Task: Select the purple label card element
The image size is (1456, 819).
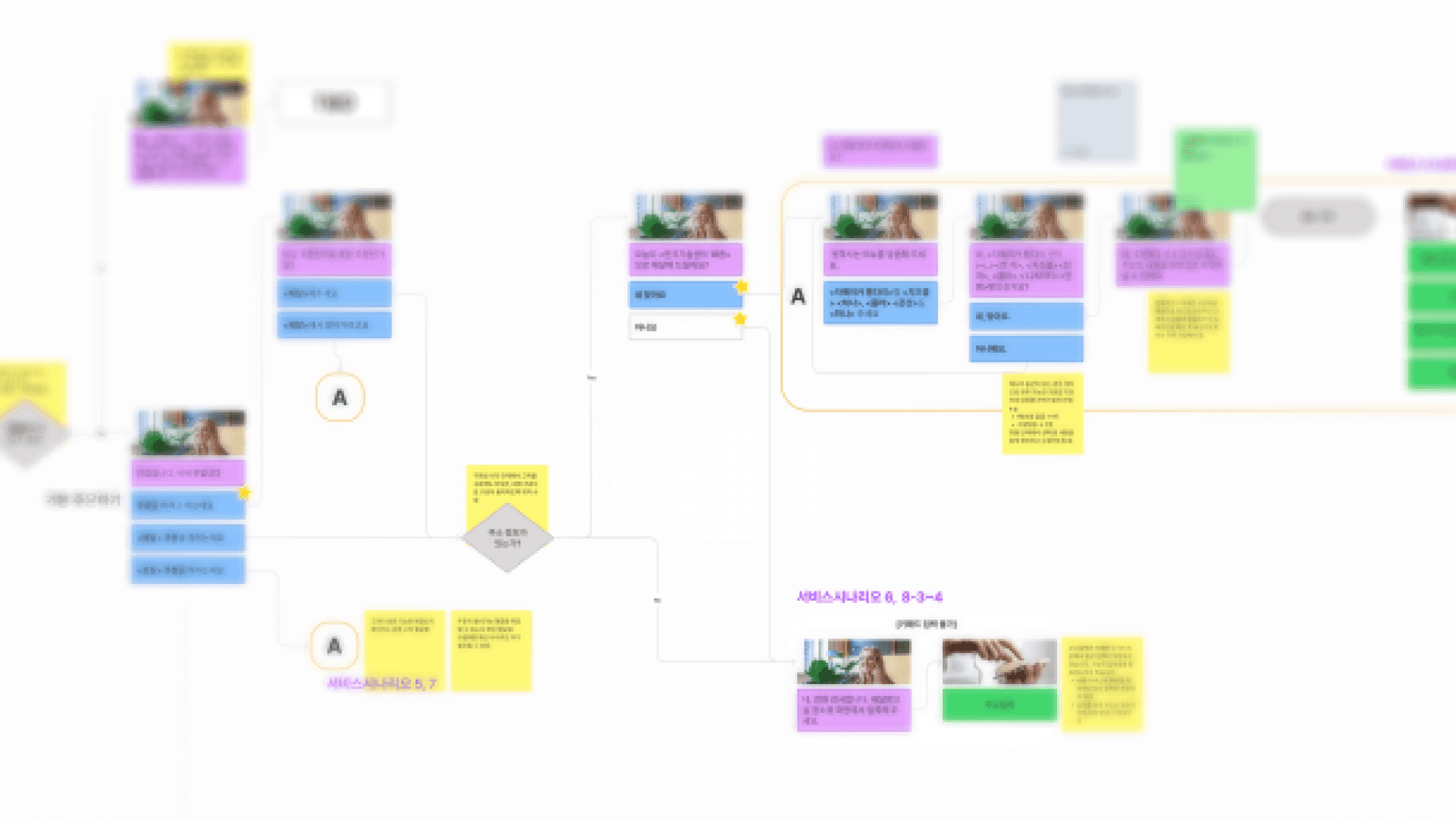Action: [x=877, y=150]
